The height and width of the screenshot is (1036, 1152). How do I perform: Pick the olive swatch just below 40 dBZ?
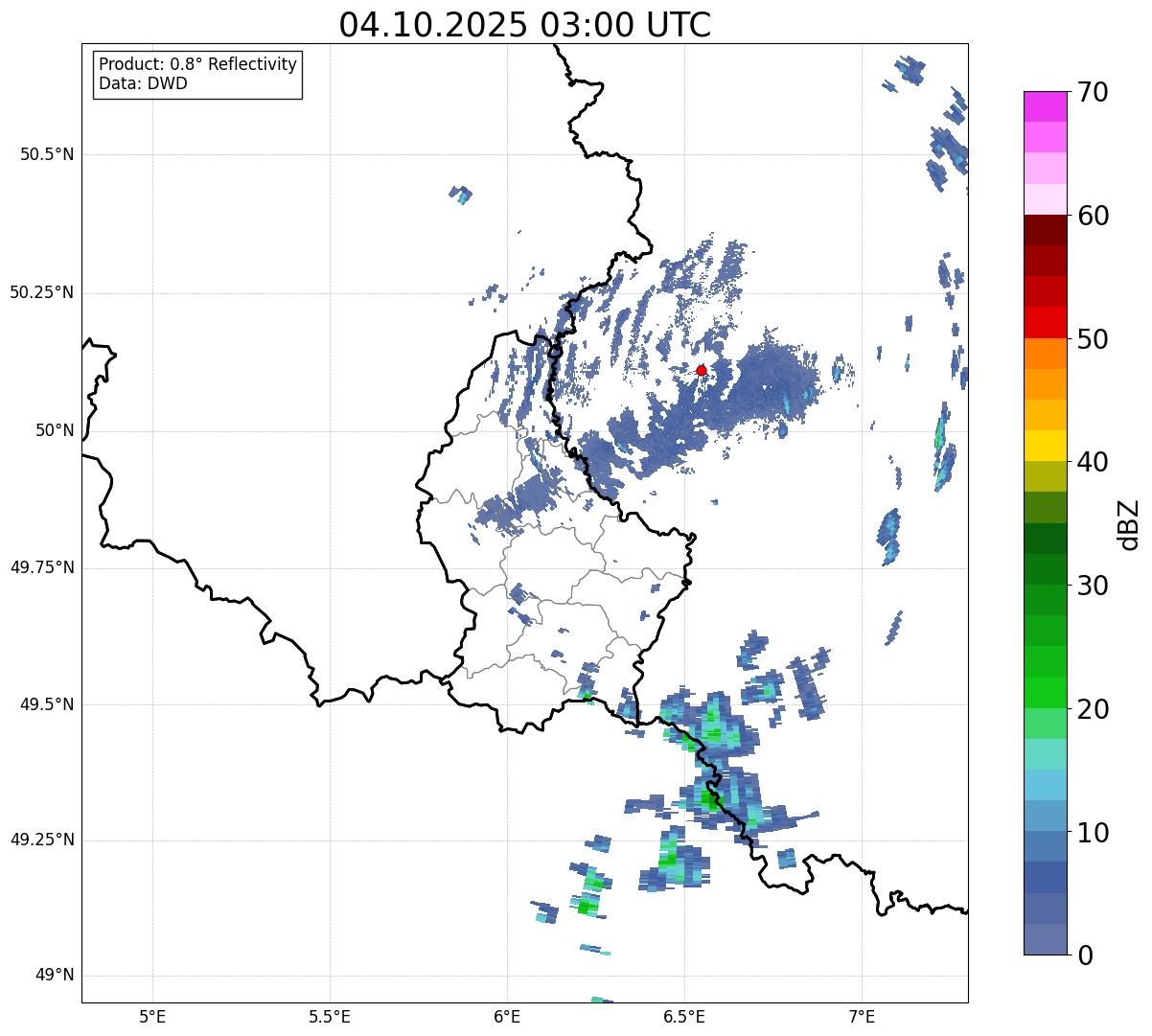(1045, 476)
